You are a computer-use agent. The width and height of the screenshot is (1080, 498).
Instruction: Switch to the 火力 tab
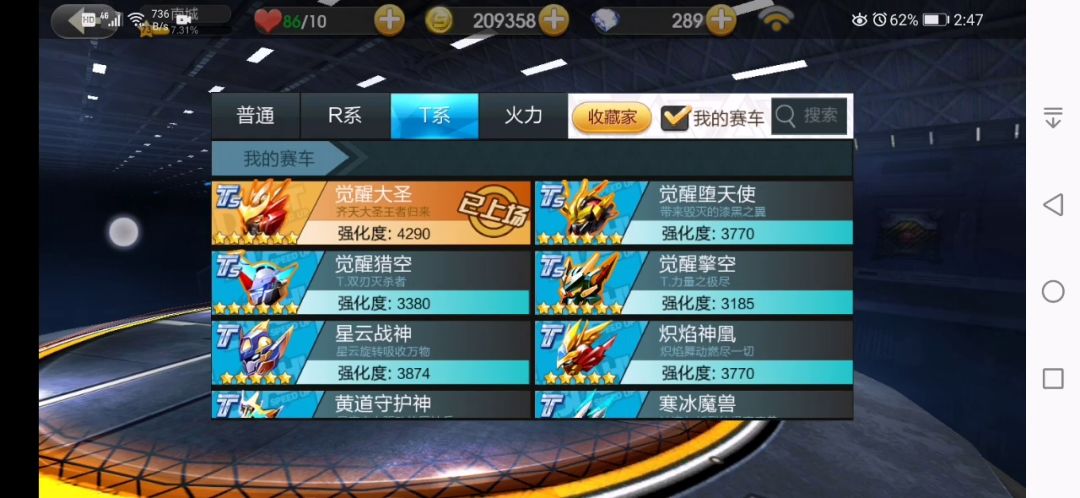pos(523,116)
